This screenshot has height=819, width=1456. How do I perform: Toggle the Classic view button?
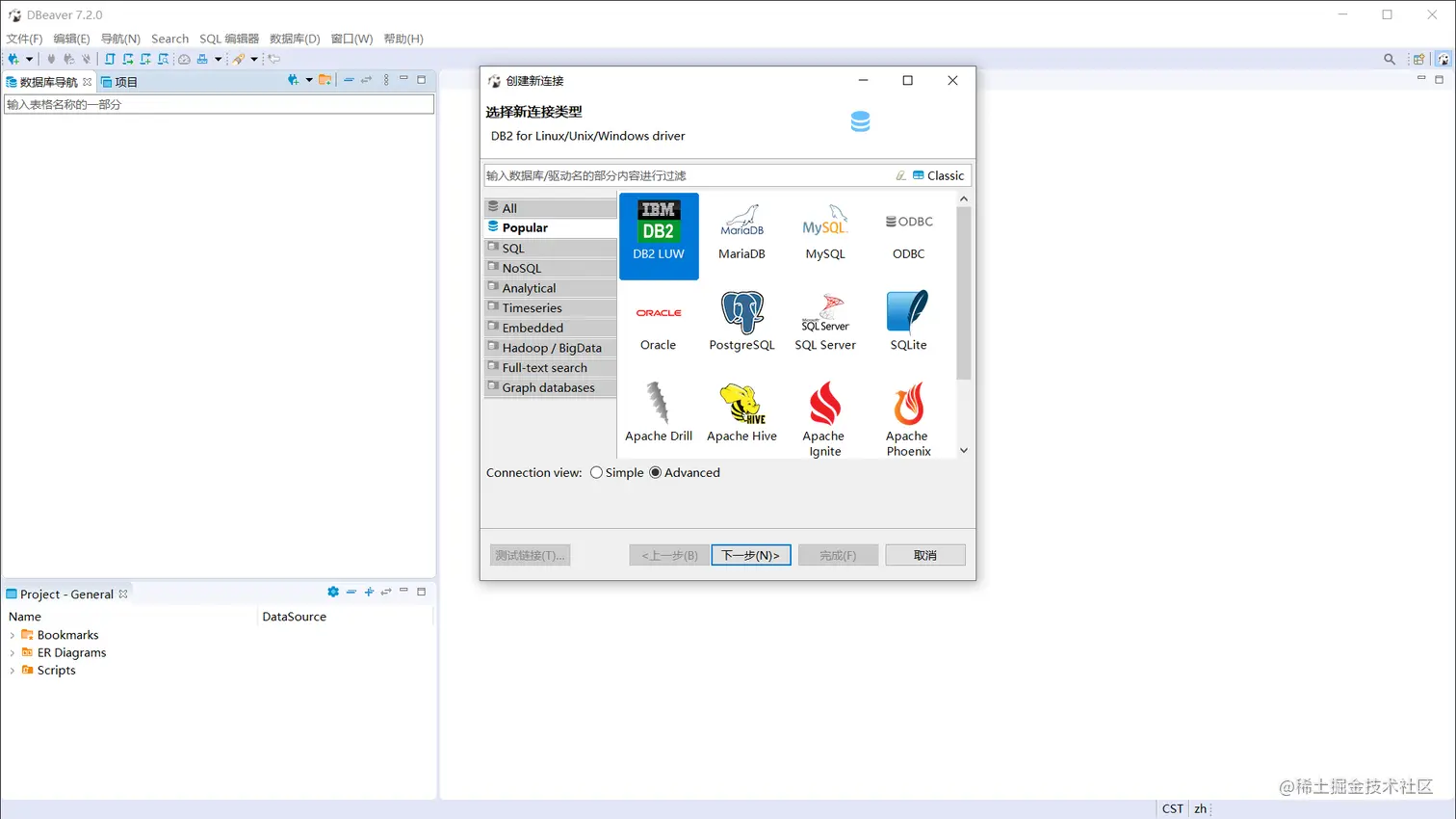point(938,175)
